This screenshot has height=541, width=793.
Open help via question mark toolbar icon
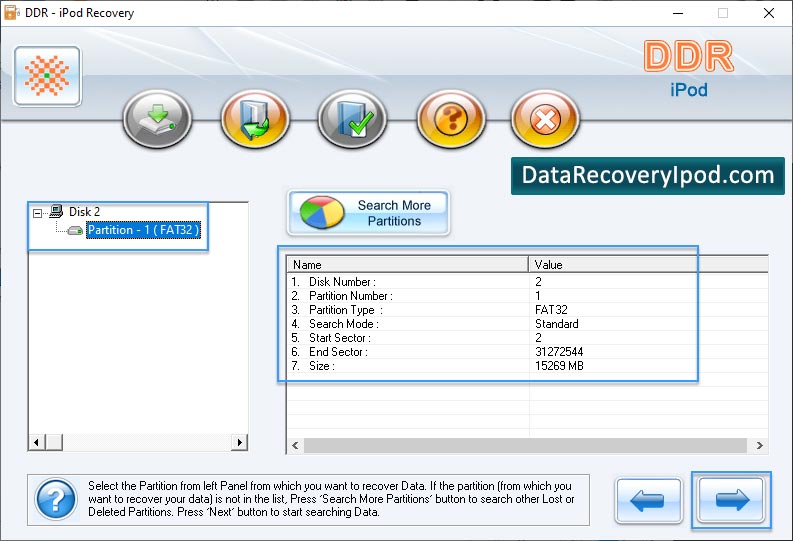(451, 119)
